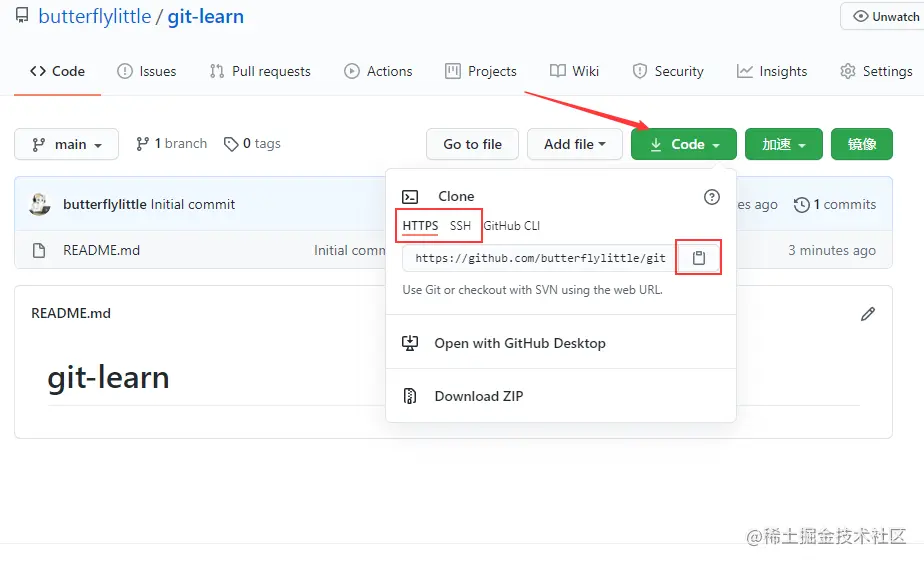Image resolution: width=924 pixels, height=564 pixels.
Task: Click the commits history clock icon
Action: (x=801, y=205)
